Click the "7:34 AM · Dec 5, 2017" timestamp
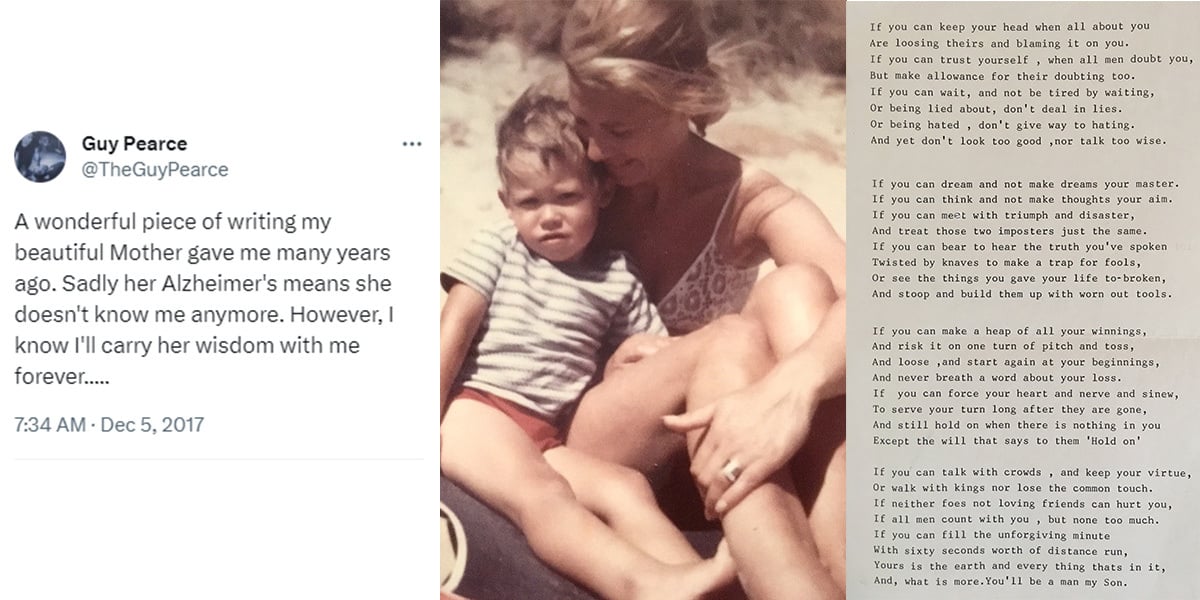The width and height of the screenshot is (1200, 600). 109,425
